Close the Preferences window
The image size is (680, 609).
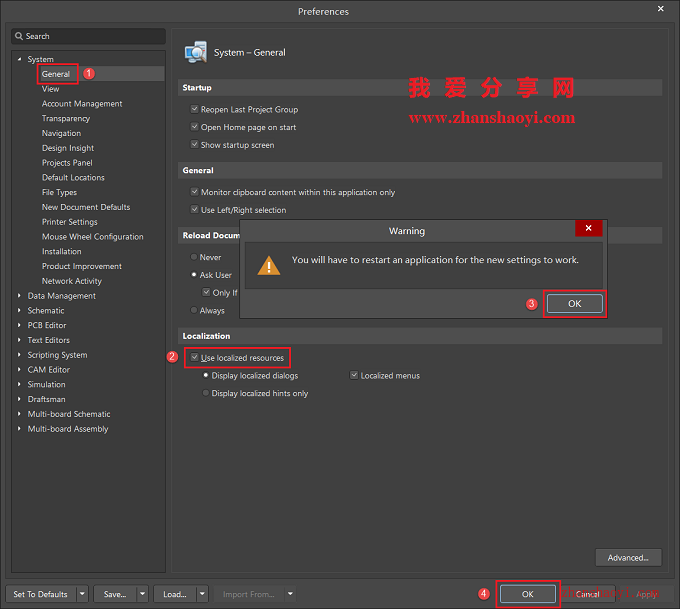[x=660, y=9]
